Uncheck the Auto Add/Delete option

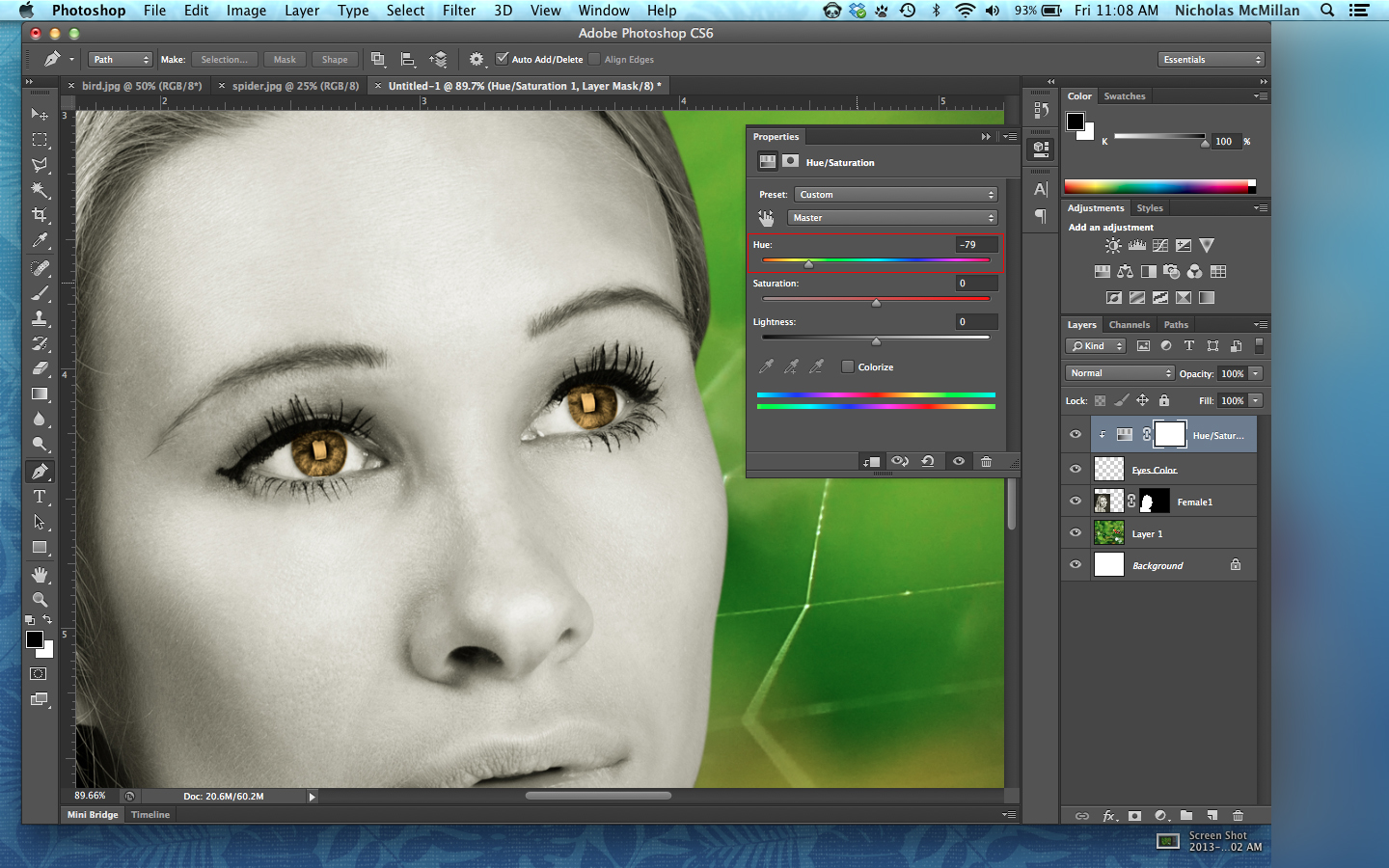[x=502, y=59]
